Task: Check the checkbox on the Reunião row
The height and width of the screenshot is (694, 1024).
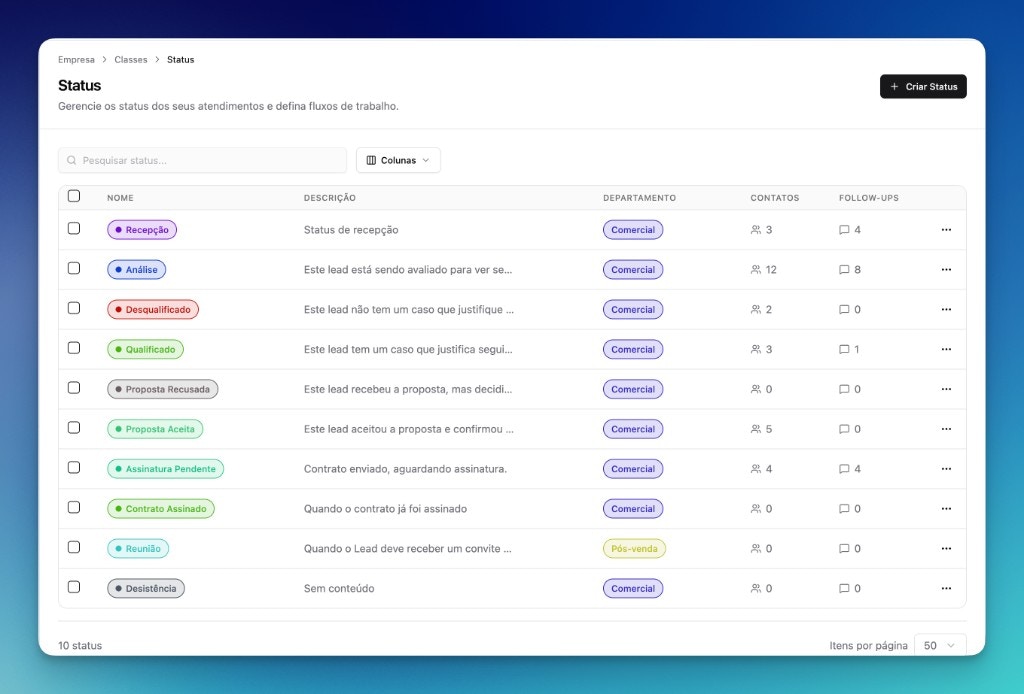Action: pyautogui.click(x=74, y=548)
